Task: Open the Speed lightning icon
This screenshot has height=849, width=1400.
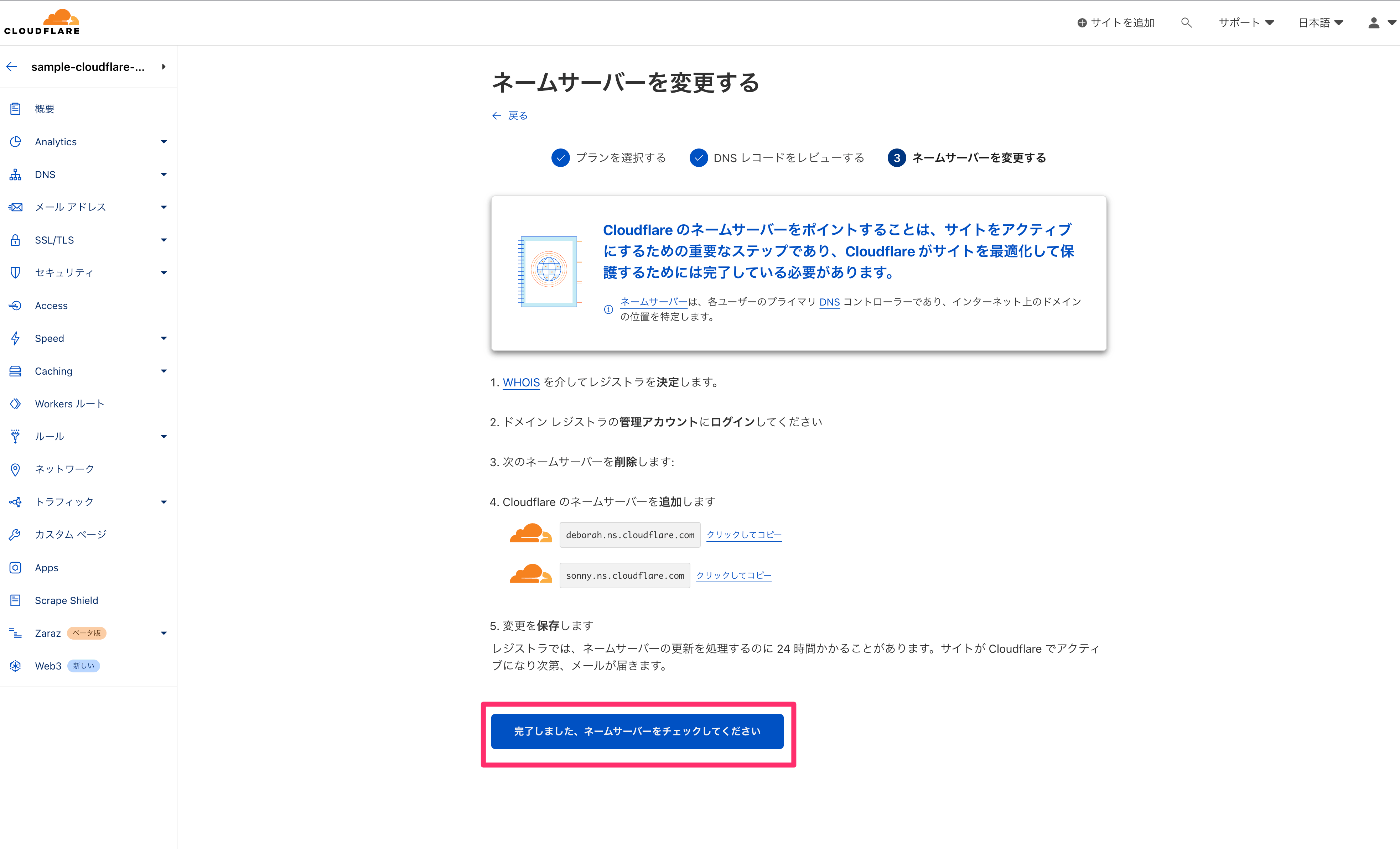Action: pos(14,338)
